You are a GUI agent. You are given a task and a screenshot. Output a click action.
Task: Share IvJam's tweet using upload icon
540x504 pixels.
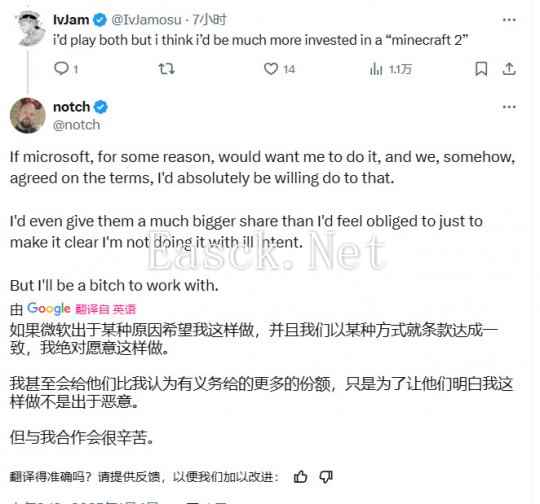point(509,69)
